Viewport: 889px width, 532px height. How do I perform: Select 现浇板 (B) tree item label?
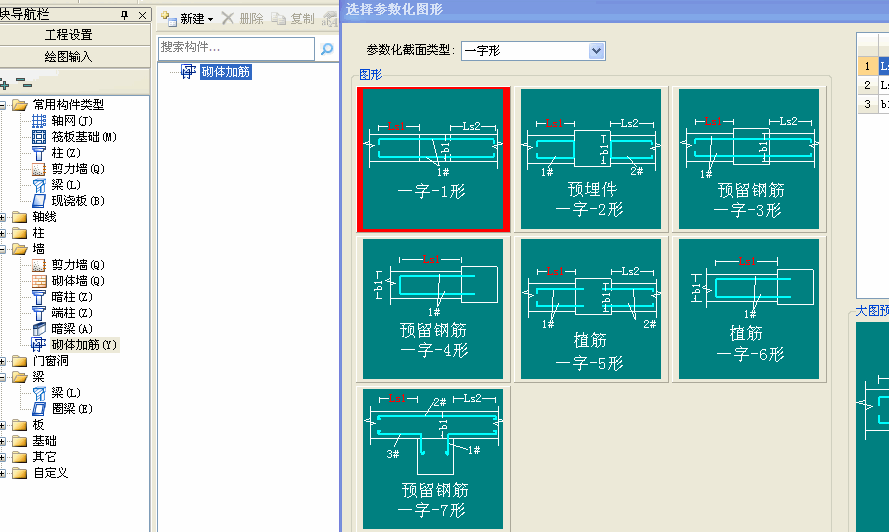coord(78,201)
